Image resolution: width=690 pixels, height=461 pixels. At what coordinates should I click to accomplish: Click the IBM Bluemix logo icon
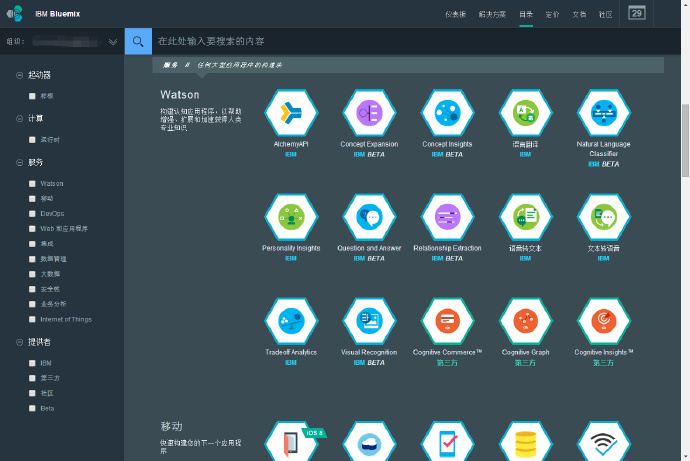pyautogui.click(x=15, y=14)
